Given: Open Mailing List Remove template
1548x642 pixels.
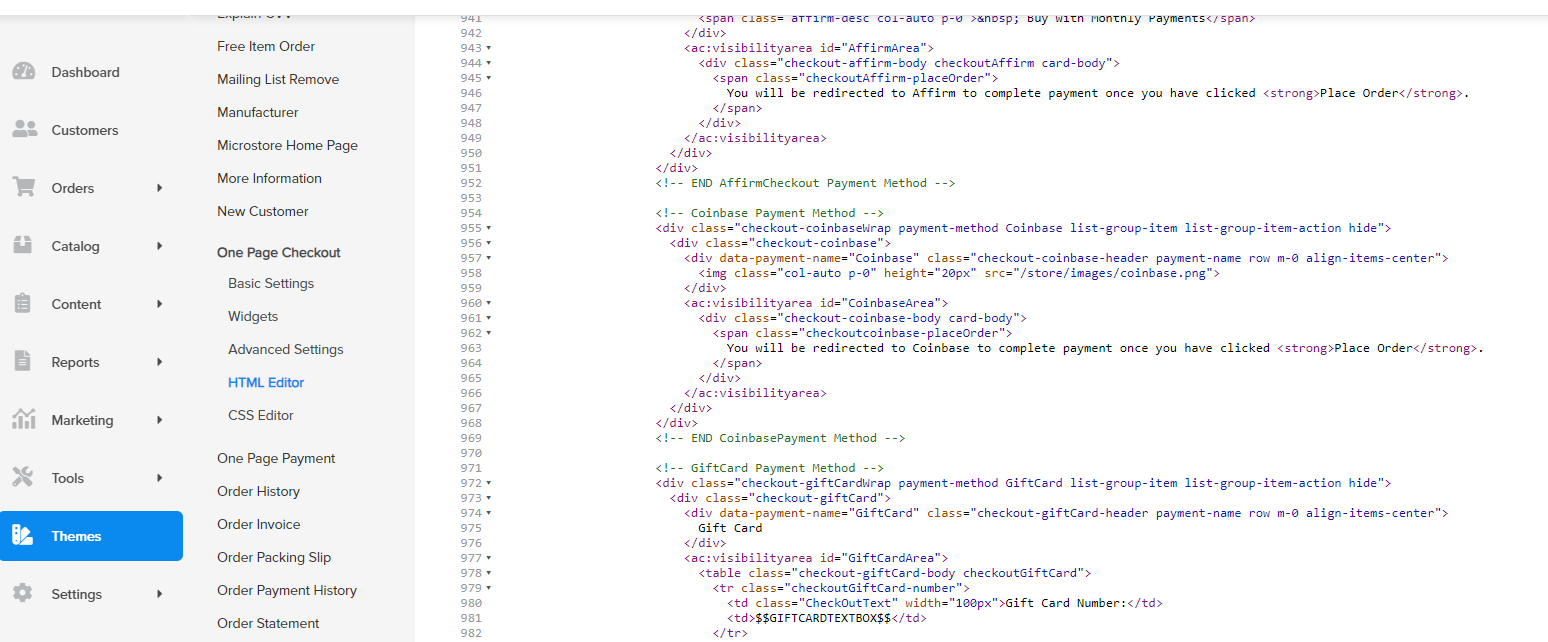Looking at the screenshot, I should click(x=278, y=79).
